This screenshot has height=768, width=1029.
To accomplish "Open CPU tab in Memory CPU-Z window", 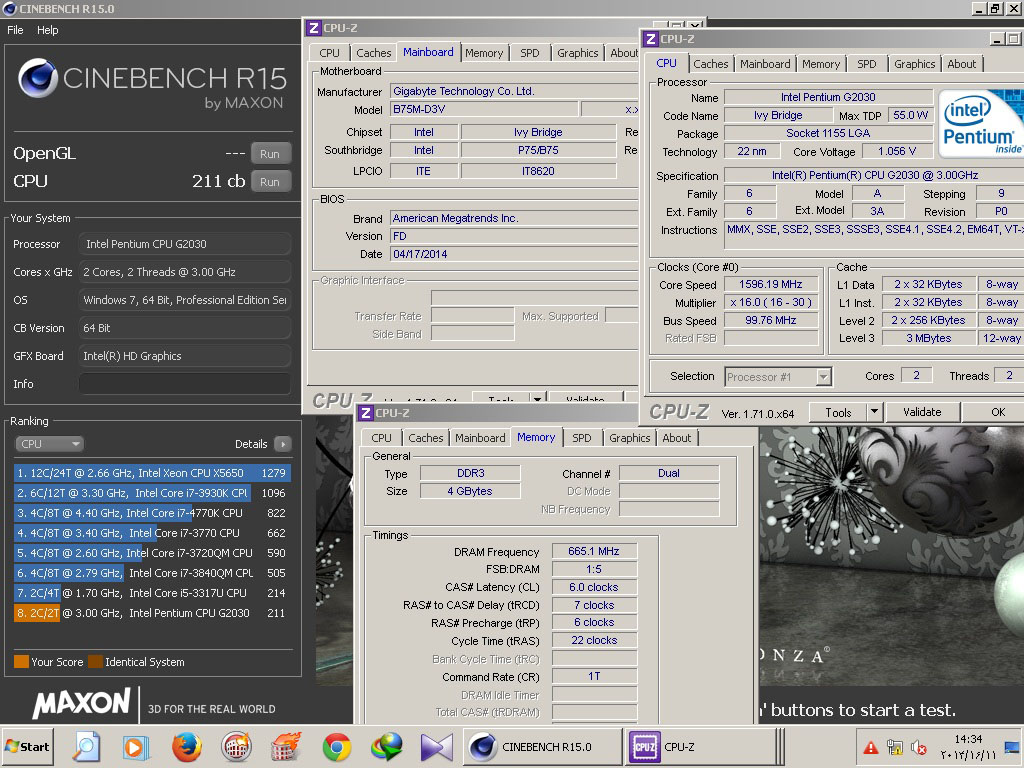I will [381, 438].
